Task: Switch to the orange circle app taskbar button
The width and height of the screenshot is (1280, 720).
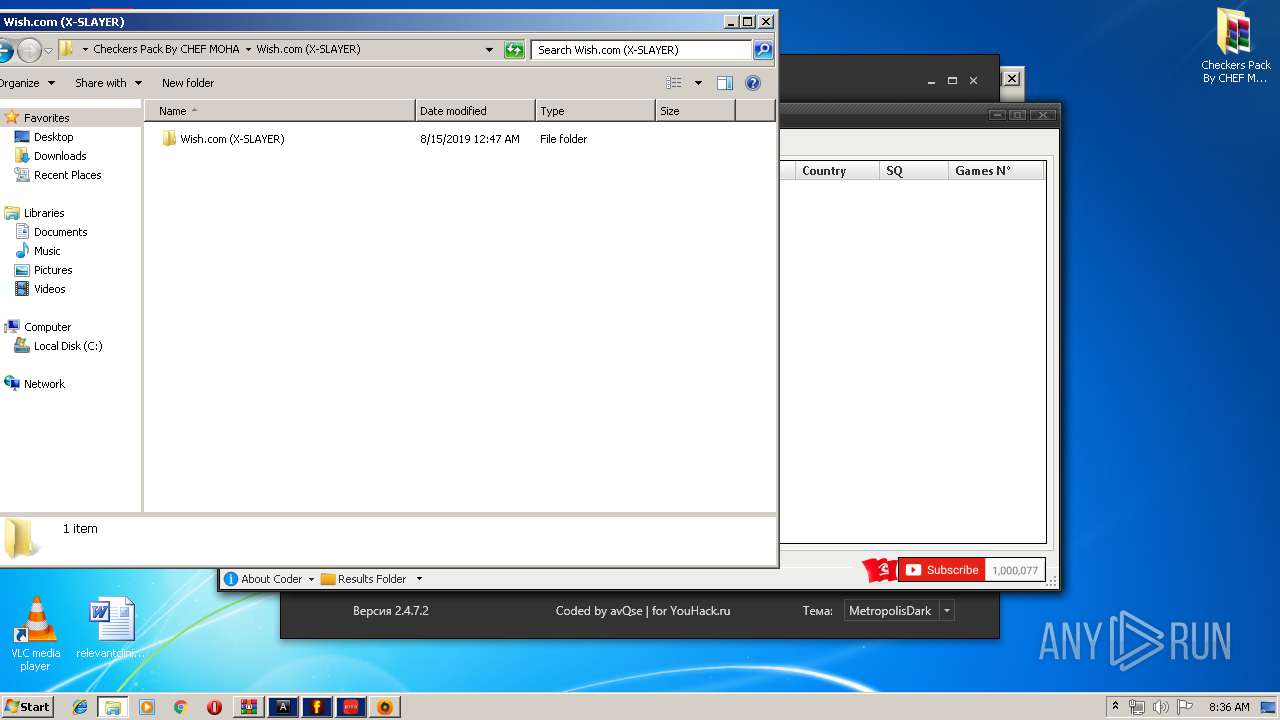Action: (x=385, y=707)
